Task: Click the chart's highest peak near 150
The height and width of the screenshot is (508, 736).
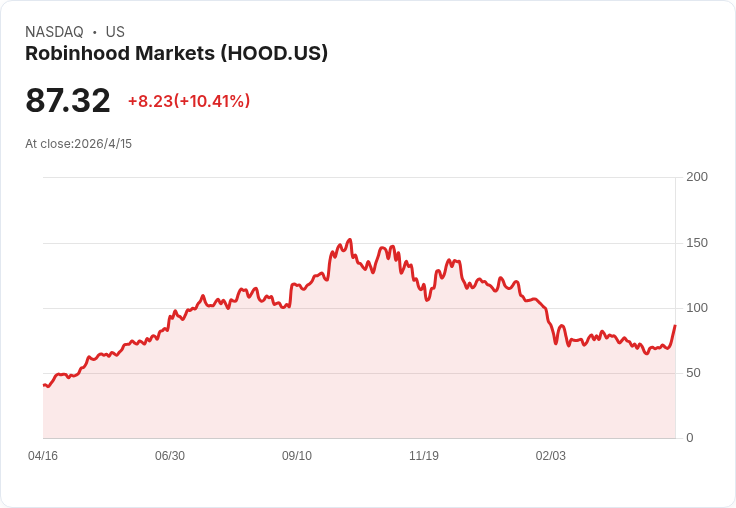Action: (349, 240)
